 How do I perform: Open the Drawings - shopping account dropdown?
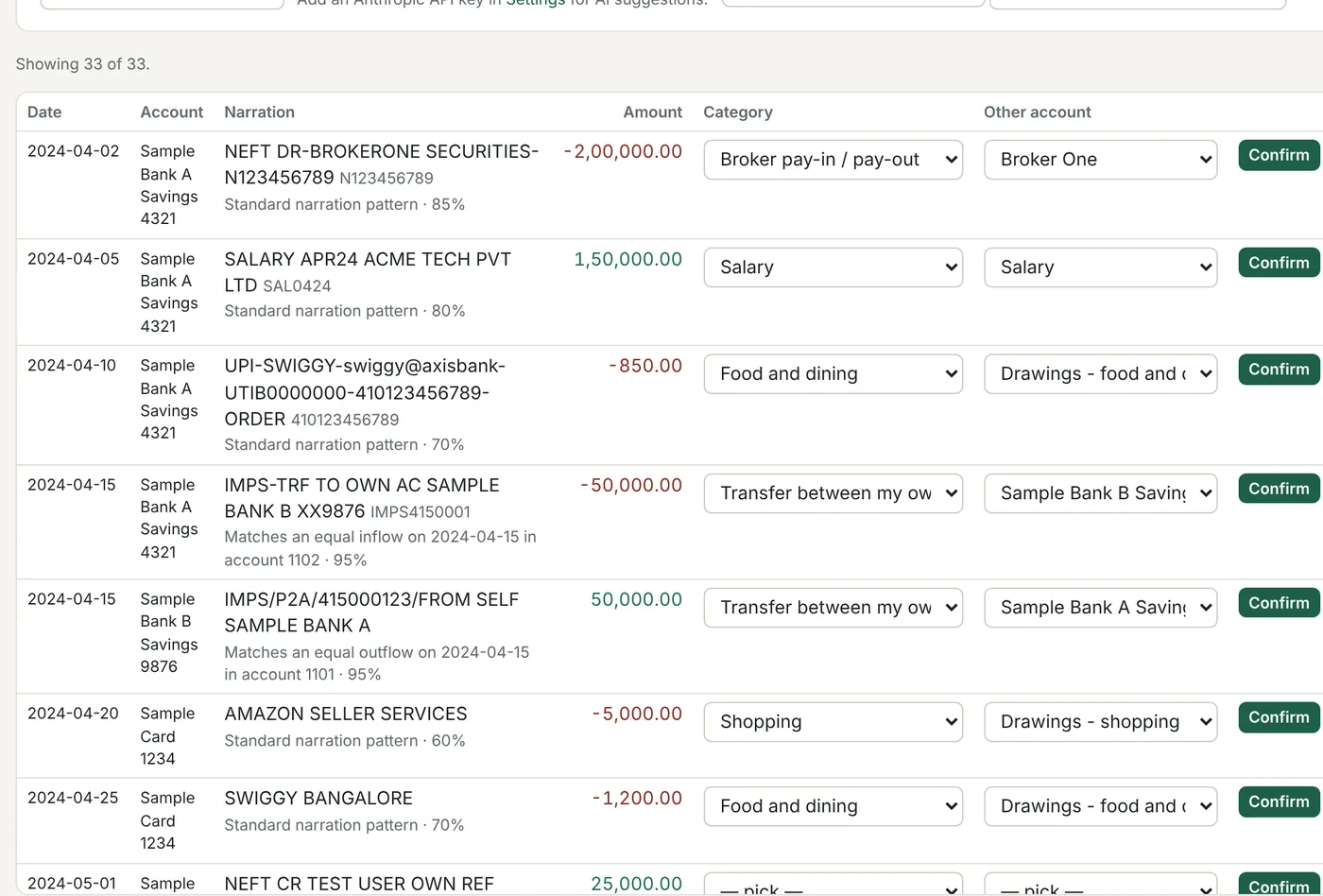coord(1101,722)
